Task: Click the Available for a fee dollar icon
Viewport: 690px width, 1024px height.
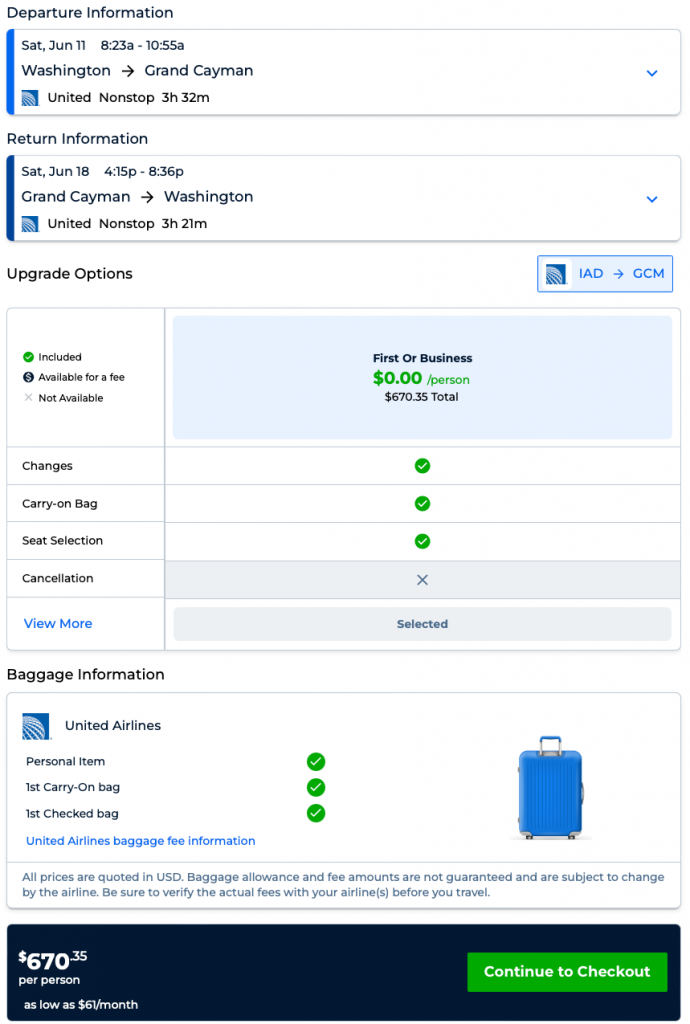Action: pos(28,377)
